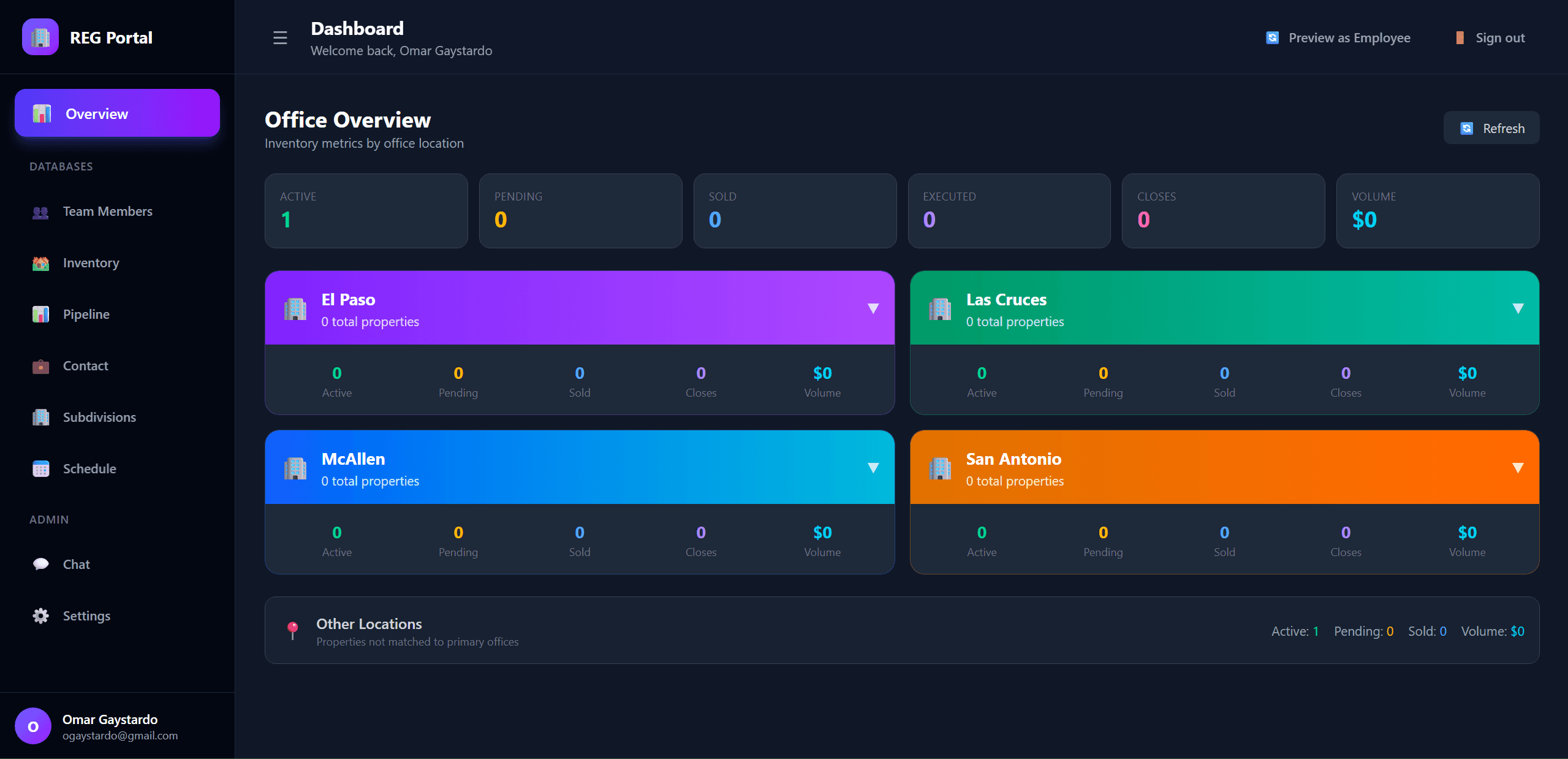Click the Pipeline sidebar icon

[40, 314]
